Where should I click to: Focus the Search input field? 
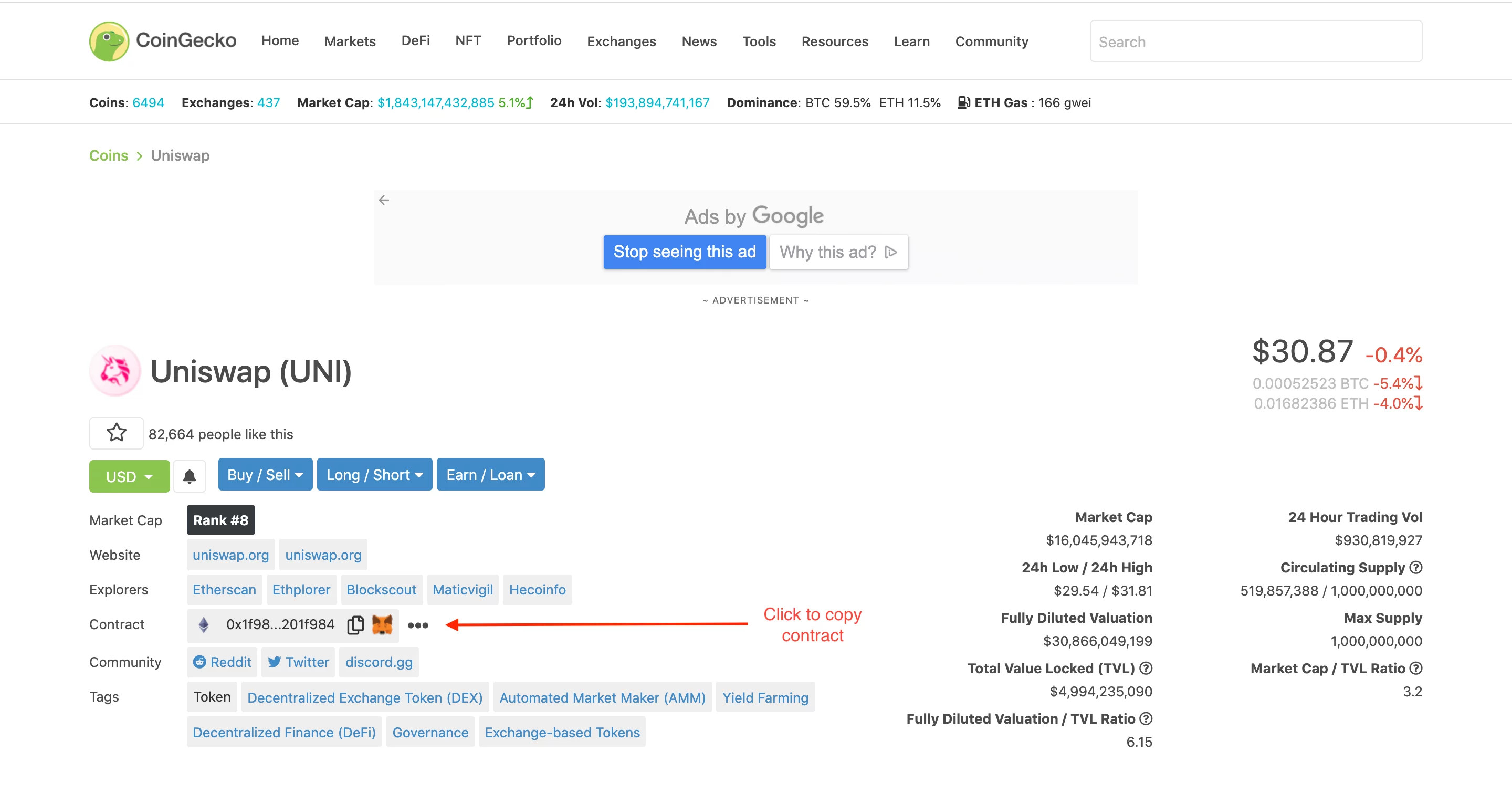pos(1256,41)
